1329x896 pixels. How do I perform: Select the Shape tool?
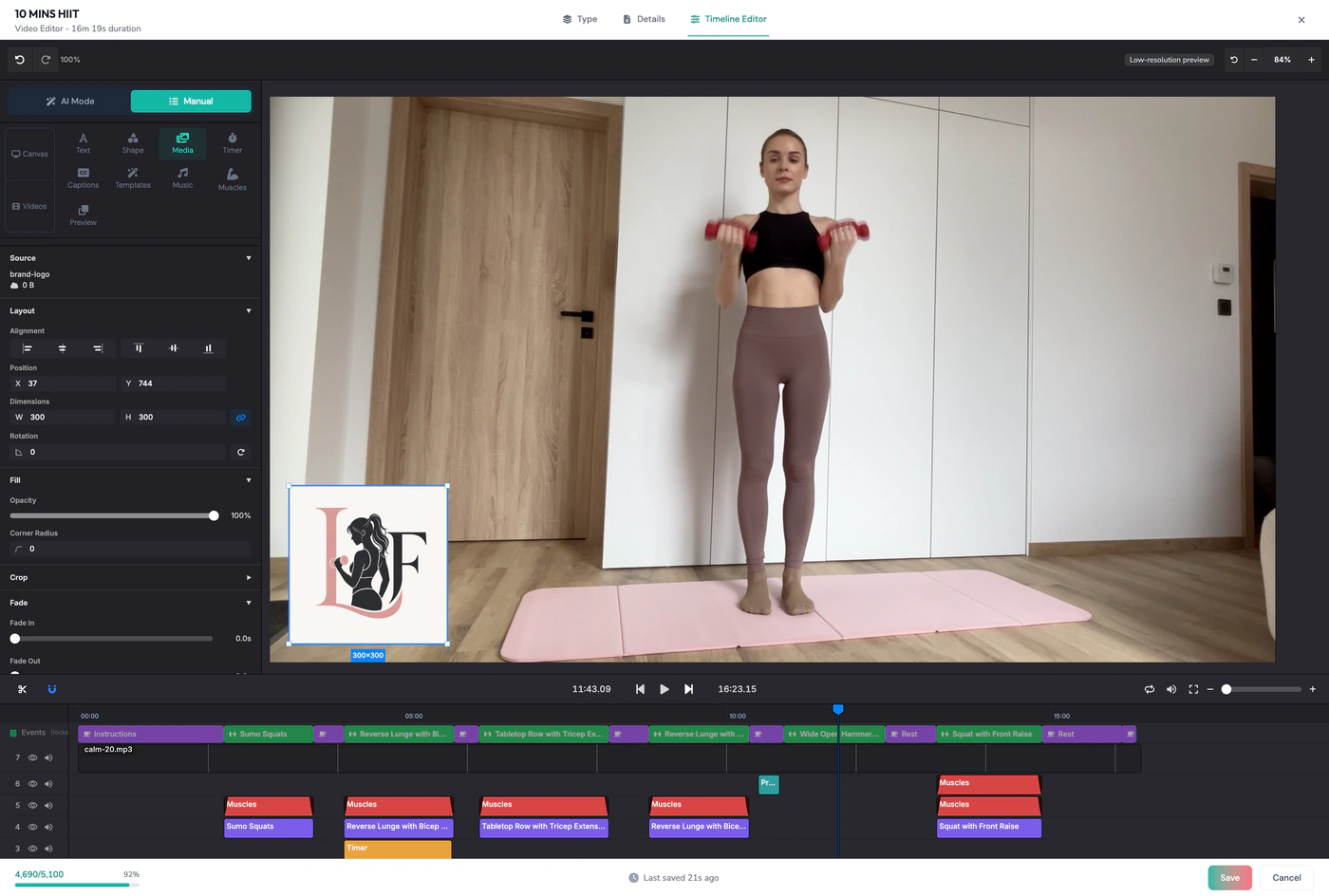coord(133,143)
